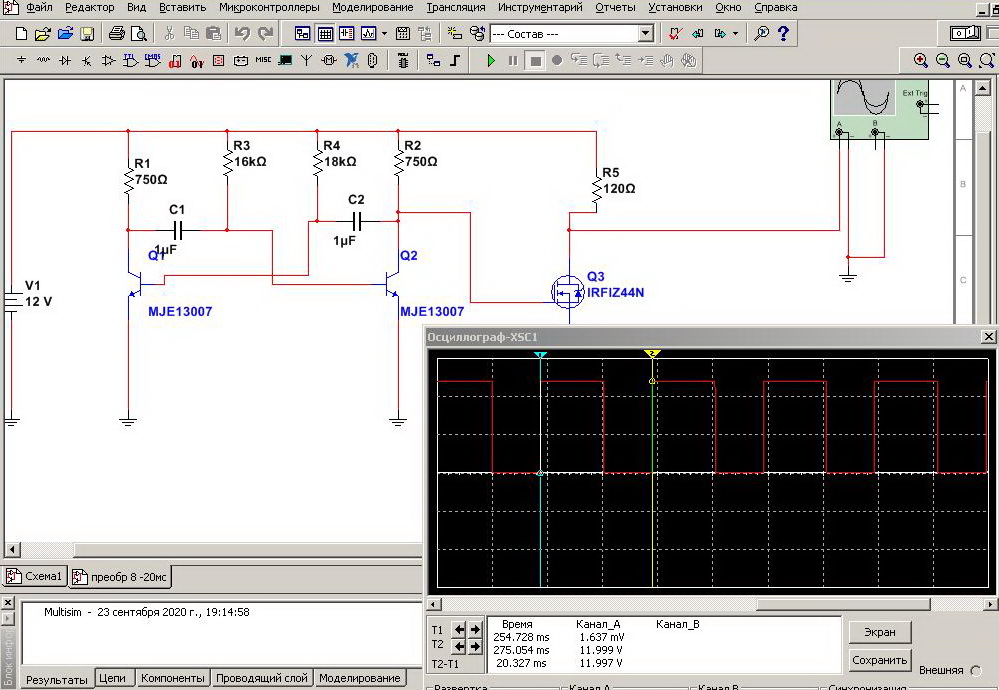Open the Состав dropdown list
Screen dimensions: 999x690
(645, 34)
